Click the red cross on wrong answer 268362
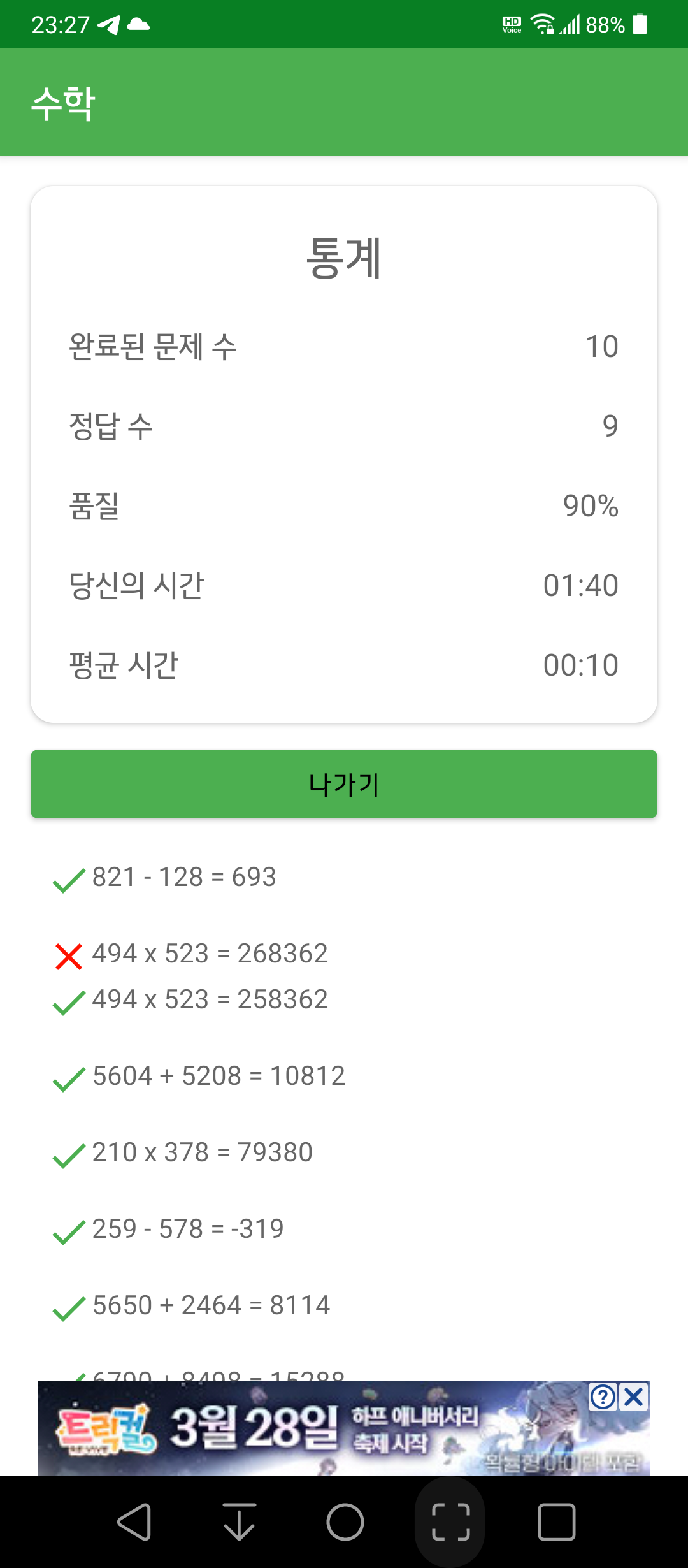 (69, 956)
